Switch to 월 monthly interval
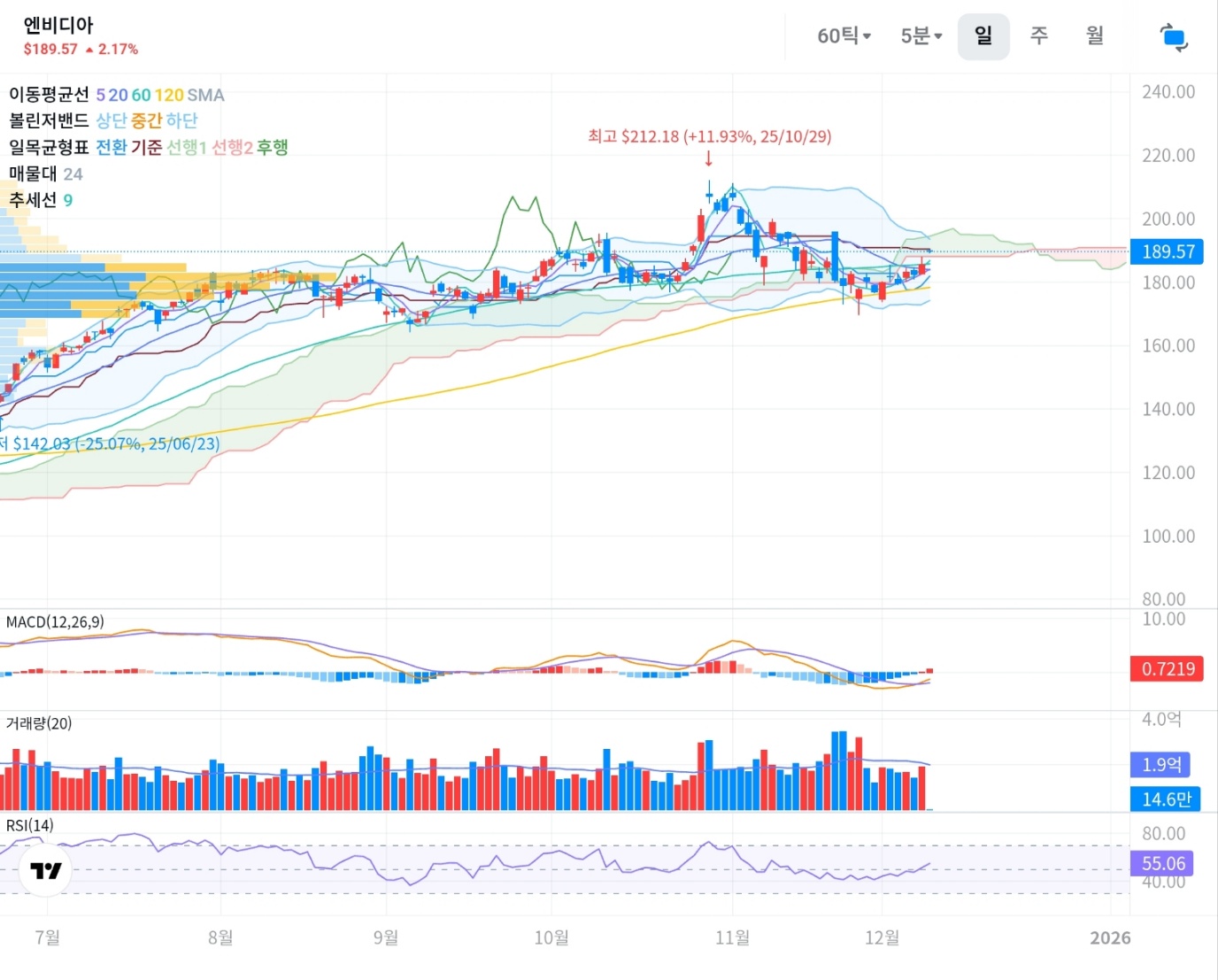 pyautogui.click(x=1095, y=36)
